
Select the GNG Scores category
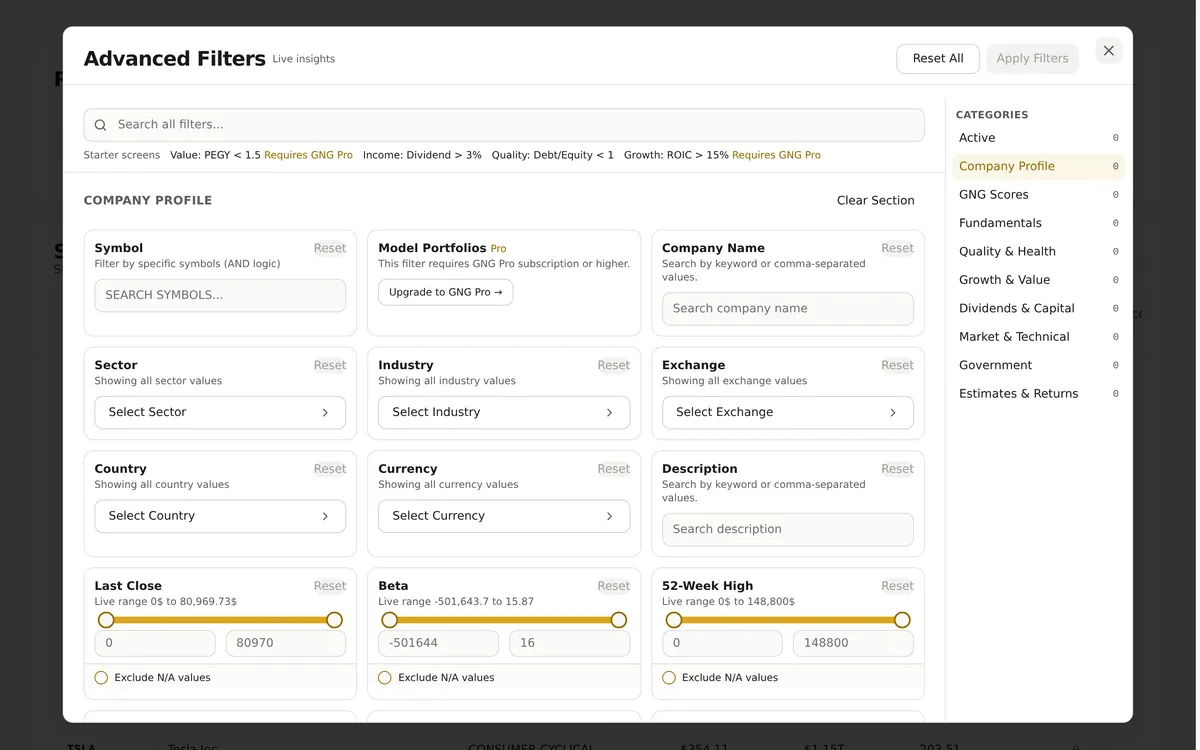click(x=1039, y=195)
